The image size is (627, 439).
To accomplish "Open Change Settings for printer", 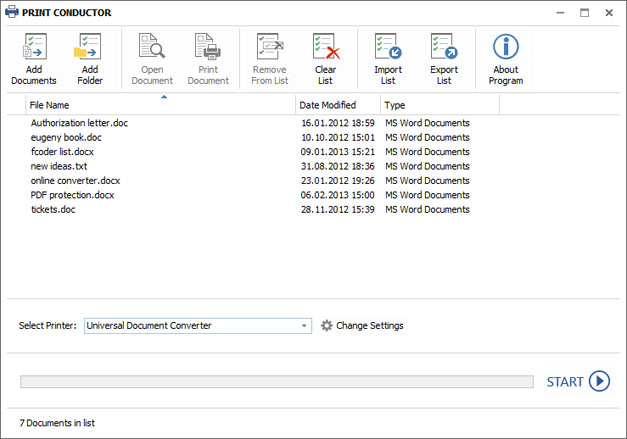I will (362, 325).
